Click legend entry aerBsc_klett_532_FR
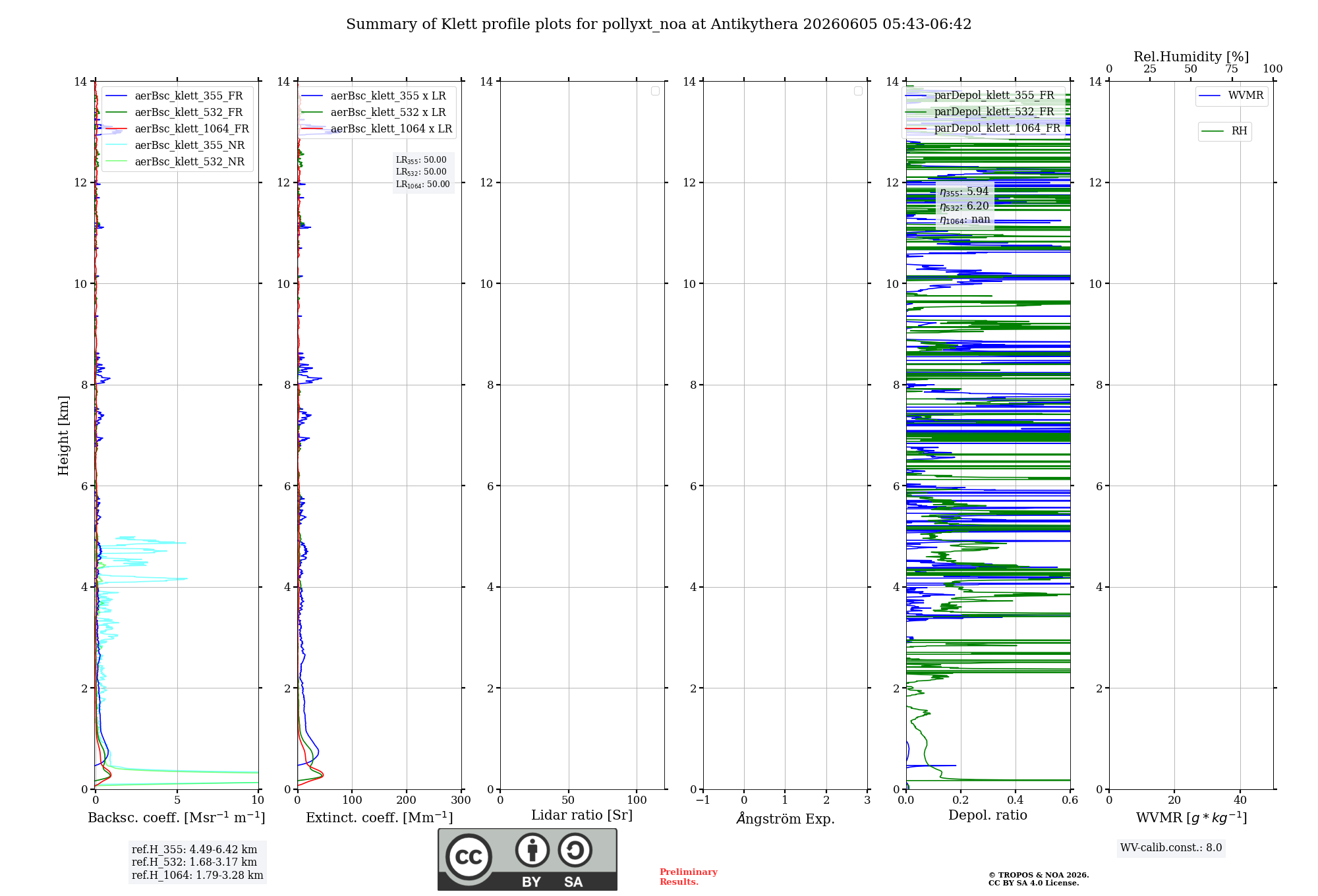The width and height of the screenshot is (1318, 896). tap(188, 113)
